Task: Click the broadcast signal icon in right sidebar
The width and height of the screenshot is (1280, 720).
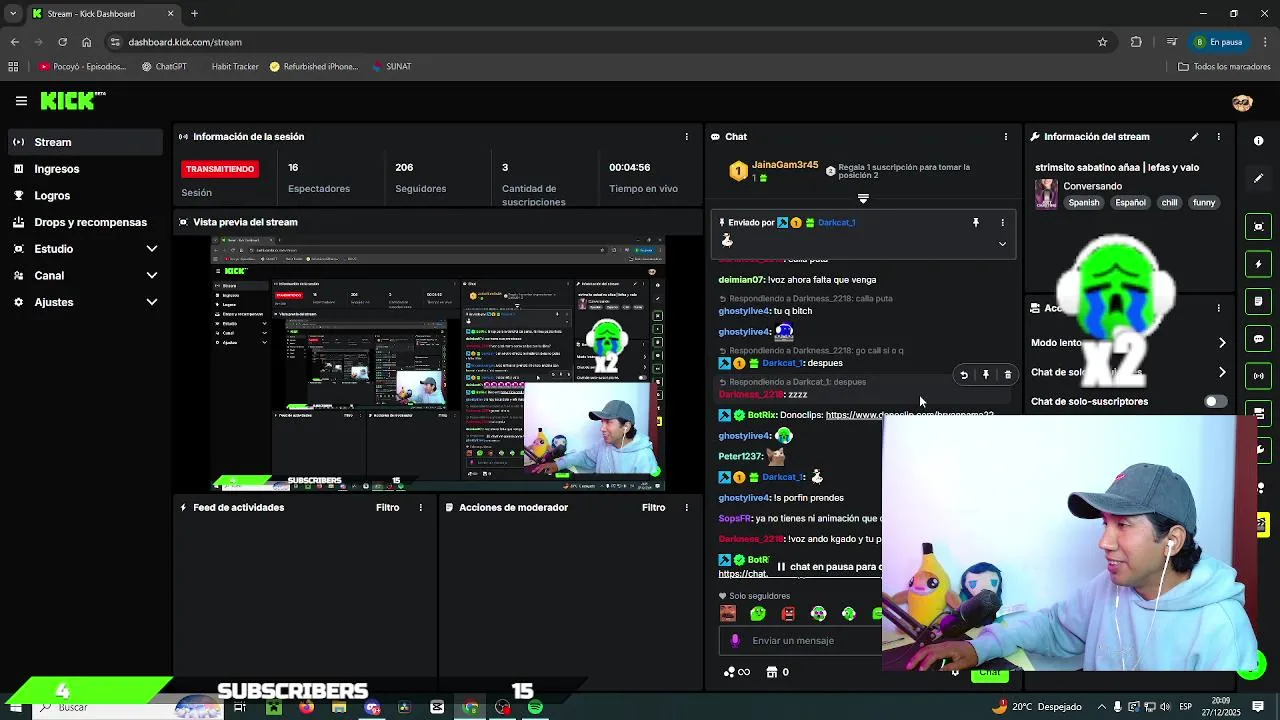Action: pyautogui.click(x=1259, y=376)
